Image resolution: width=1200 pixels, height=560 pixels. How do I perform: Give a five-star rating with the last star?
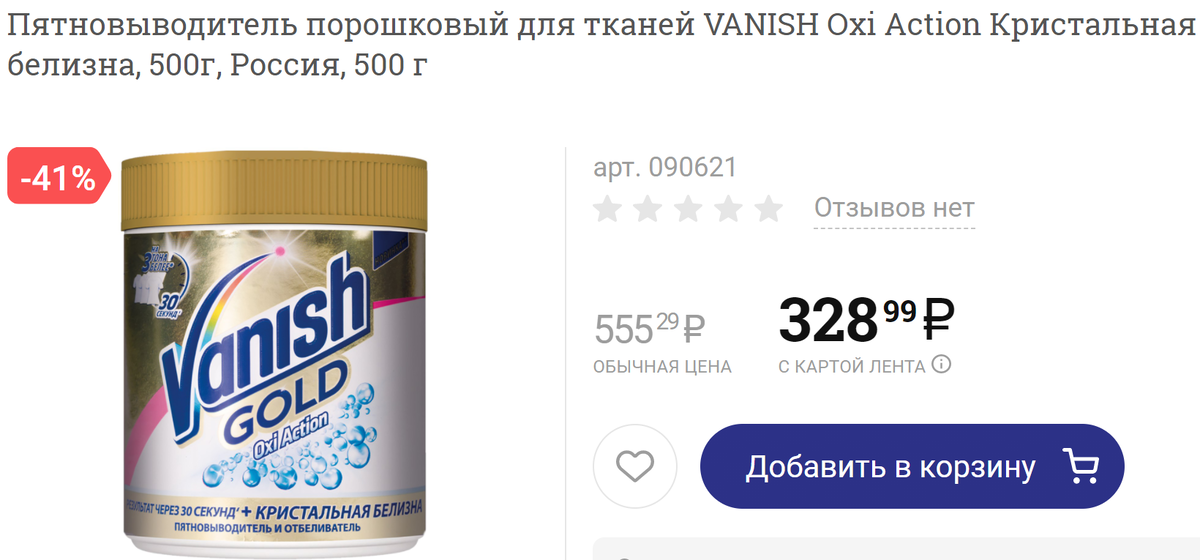click(x=768, y=208)
